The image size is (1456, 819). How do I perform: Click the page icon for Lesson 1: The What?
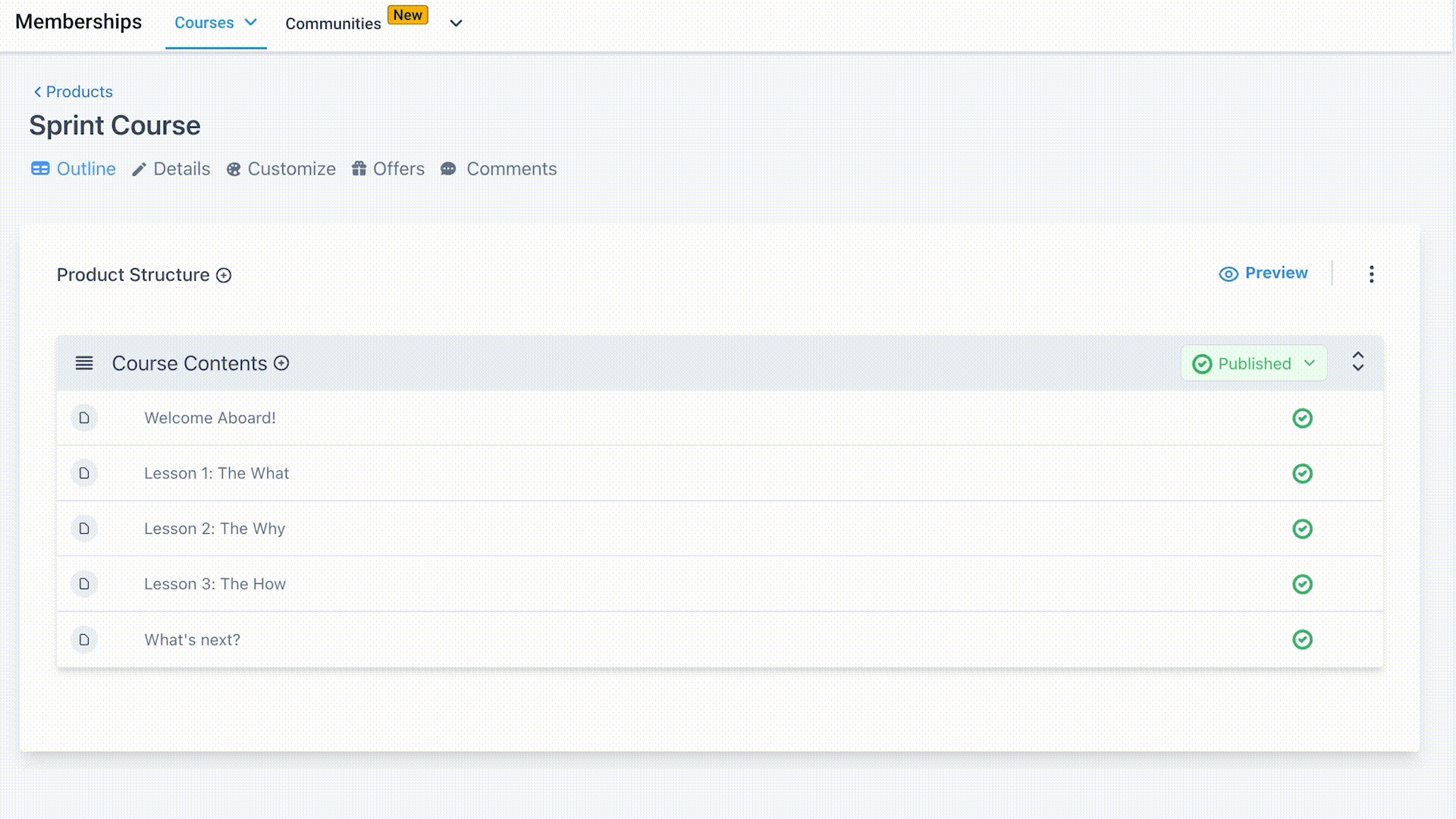click(84, 473)
